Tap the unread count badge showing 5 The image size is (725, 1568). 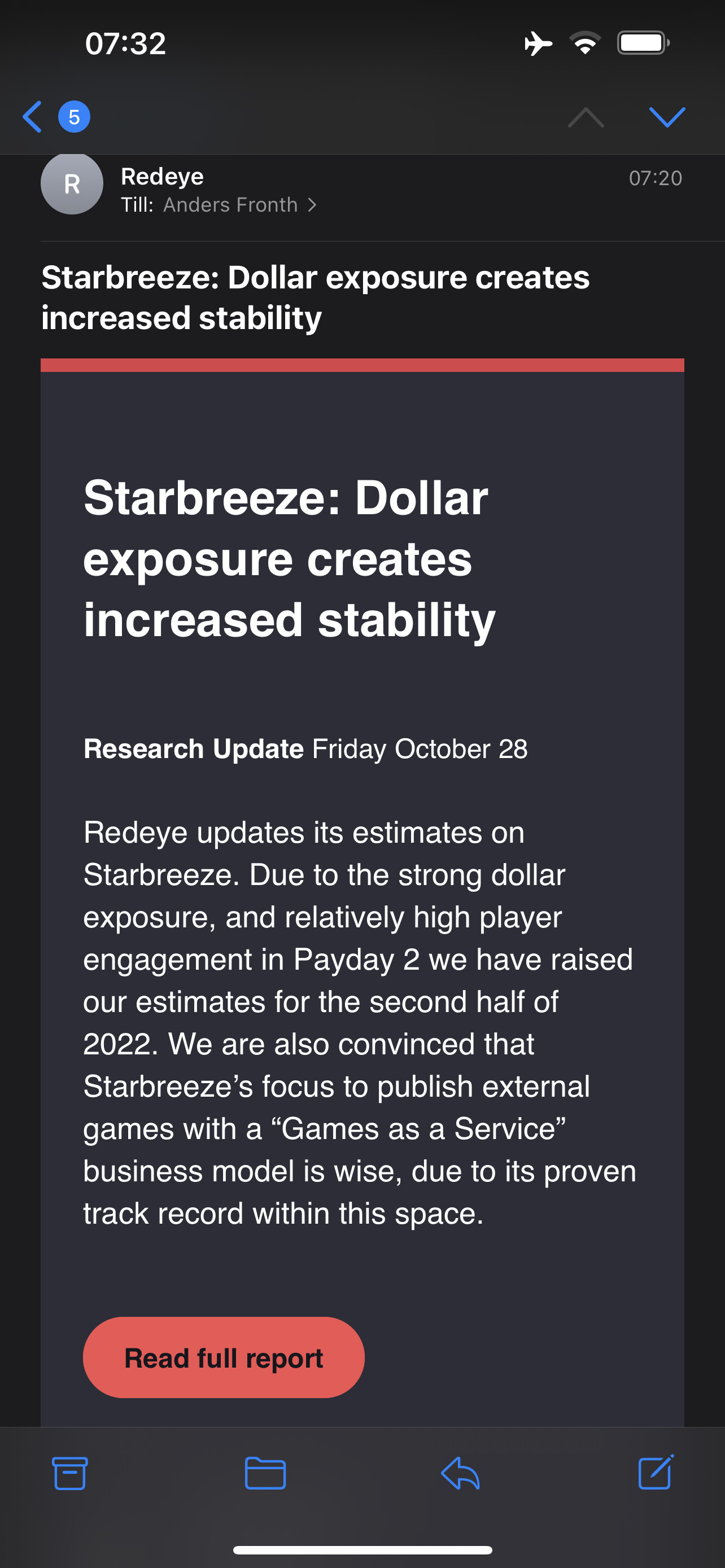tap(75, 117)
